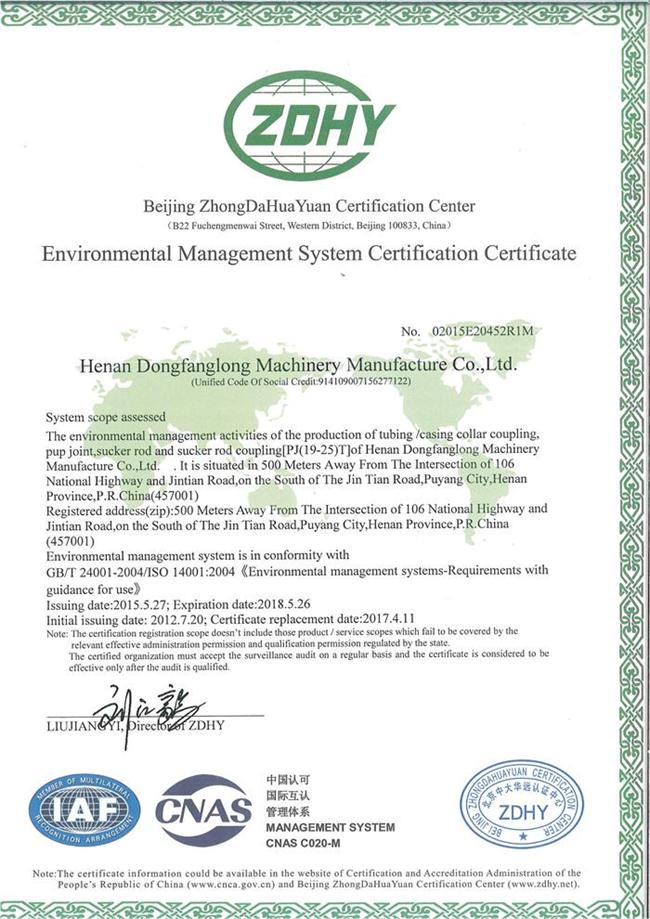Image resolution: width=650 pixels, height=919 pixels.
Task: Click the Chinese text '管理体系'
Action: tap(288, 812)
